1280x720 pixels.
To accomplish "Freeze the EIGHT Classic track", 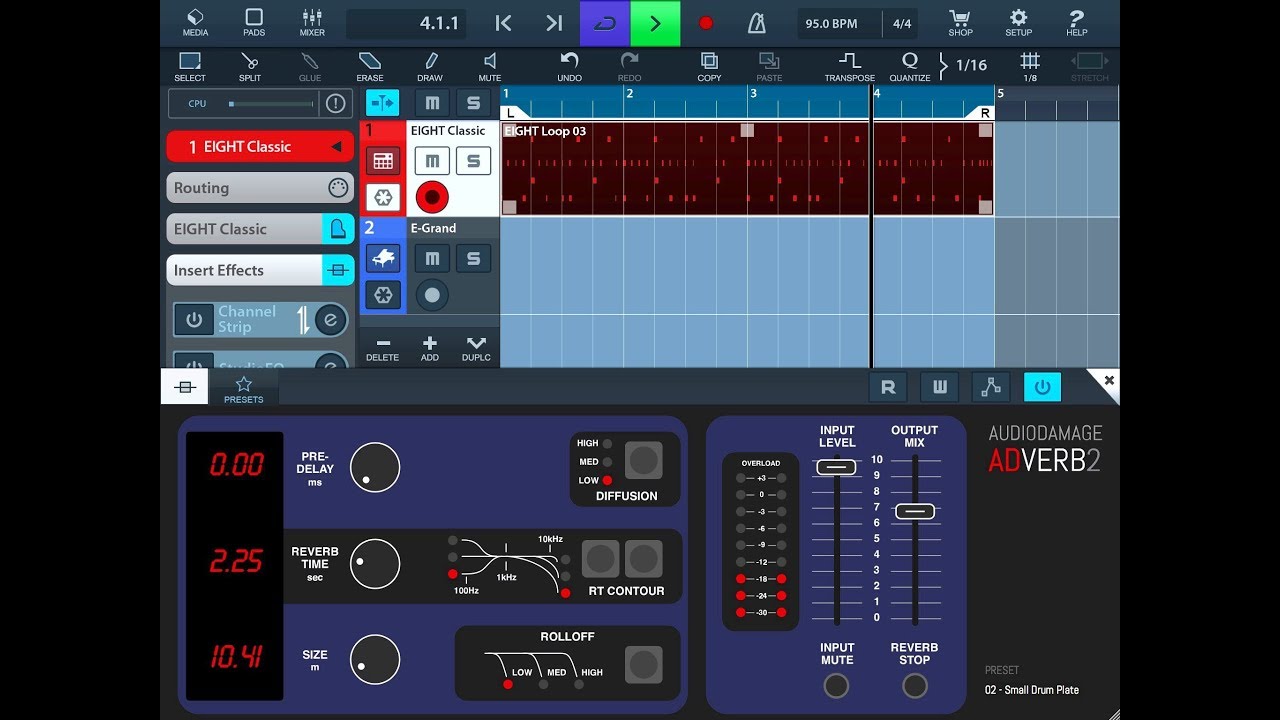I will (382, 197).
